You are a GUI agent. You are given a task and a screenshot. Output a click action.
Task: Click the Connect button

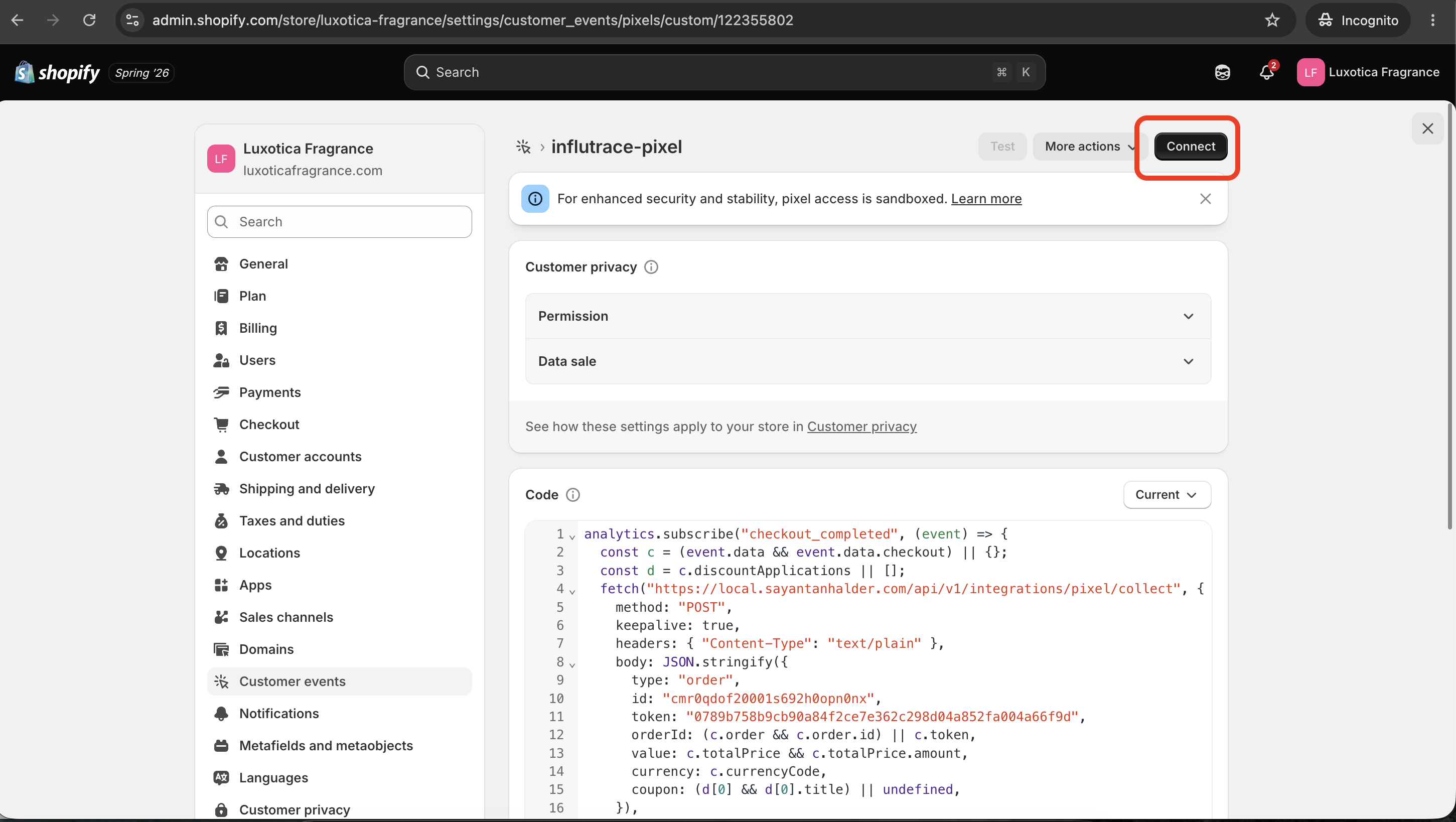point(1191,147)
